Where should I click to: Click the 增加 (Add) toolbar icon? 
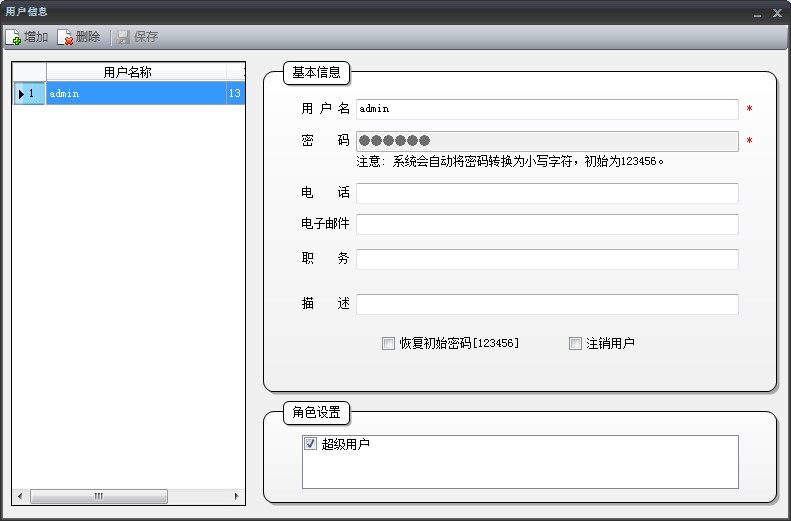point(14,37)
